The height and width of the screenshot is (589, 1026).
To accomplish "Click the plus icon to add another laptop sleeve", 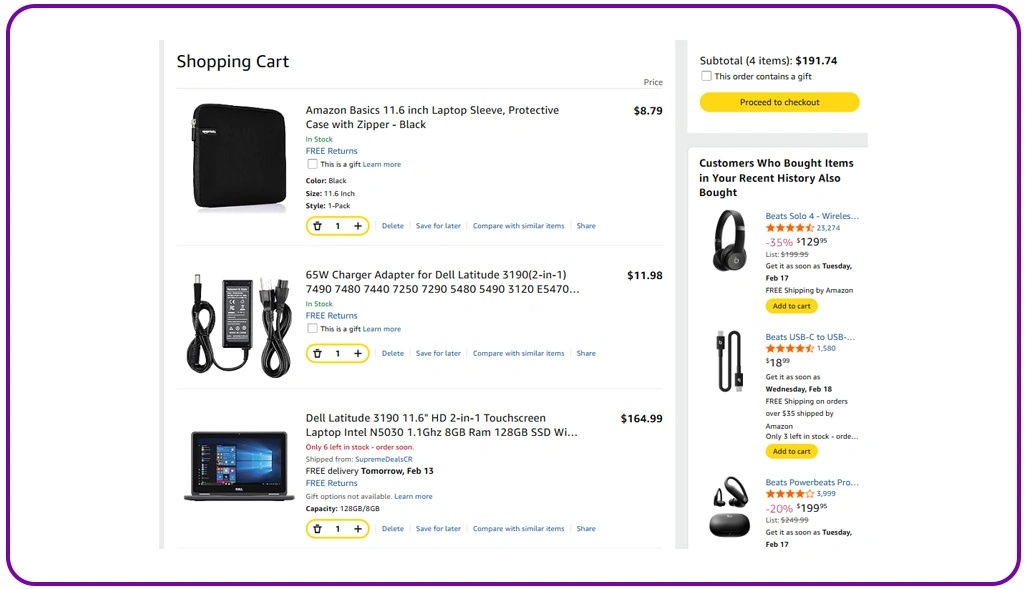I will coord(359,225).
